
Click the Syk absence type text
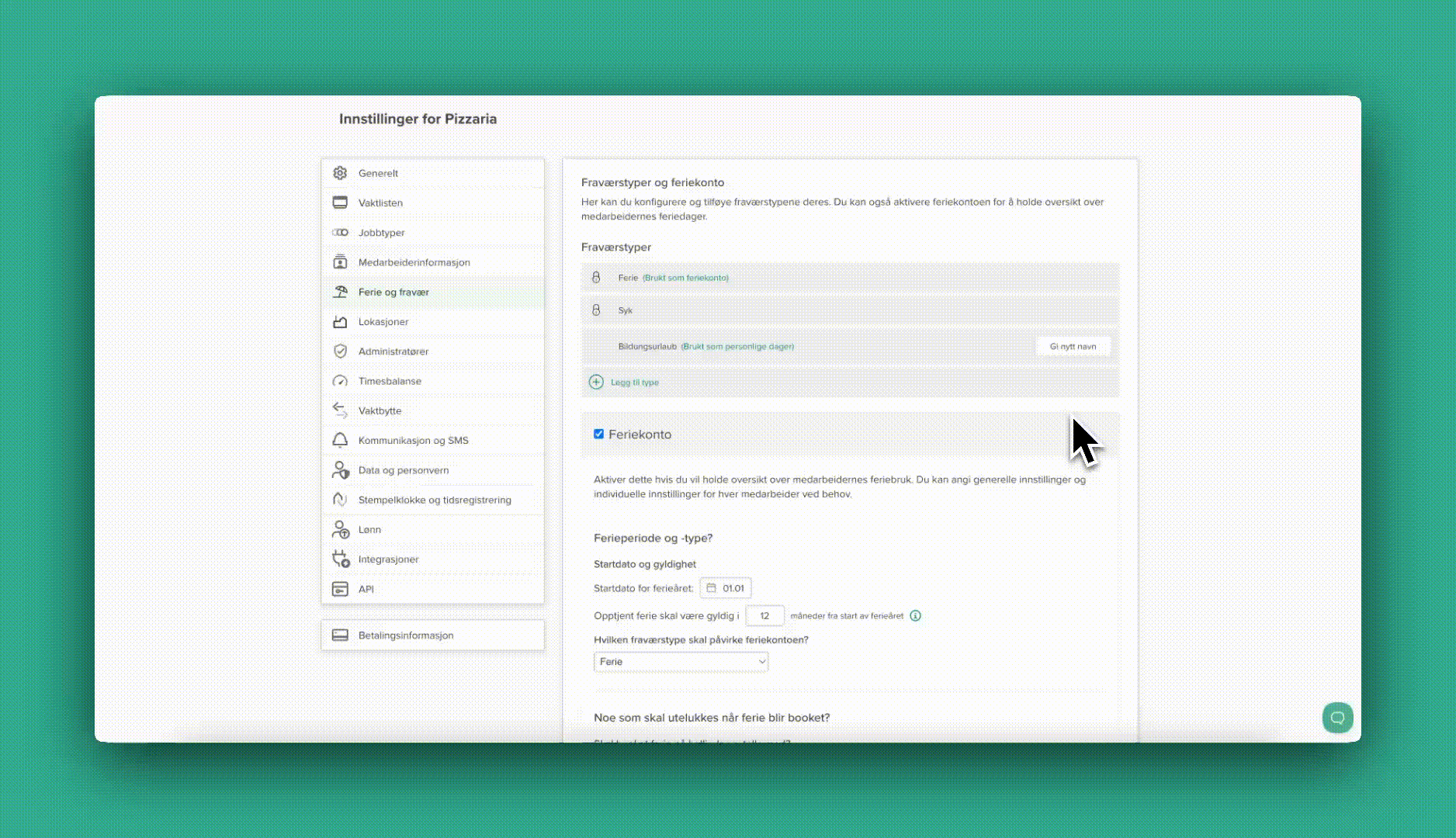tap(625, 310)
